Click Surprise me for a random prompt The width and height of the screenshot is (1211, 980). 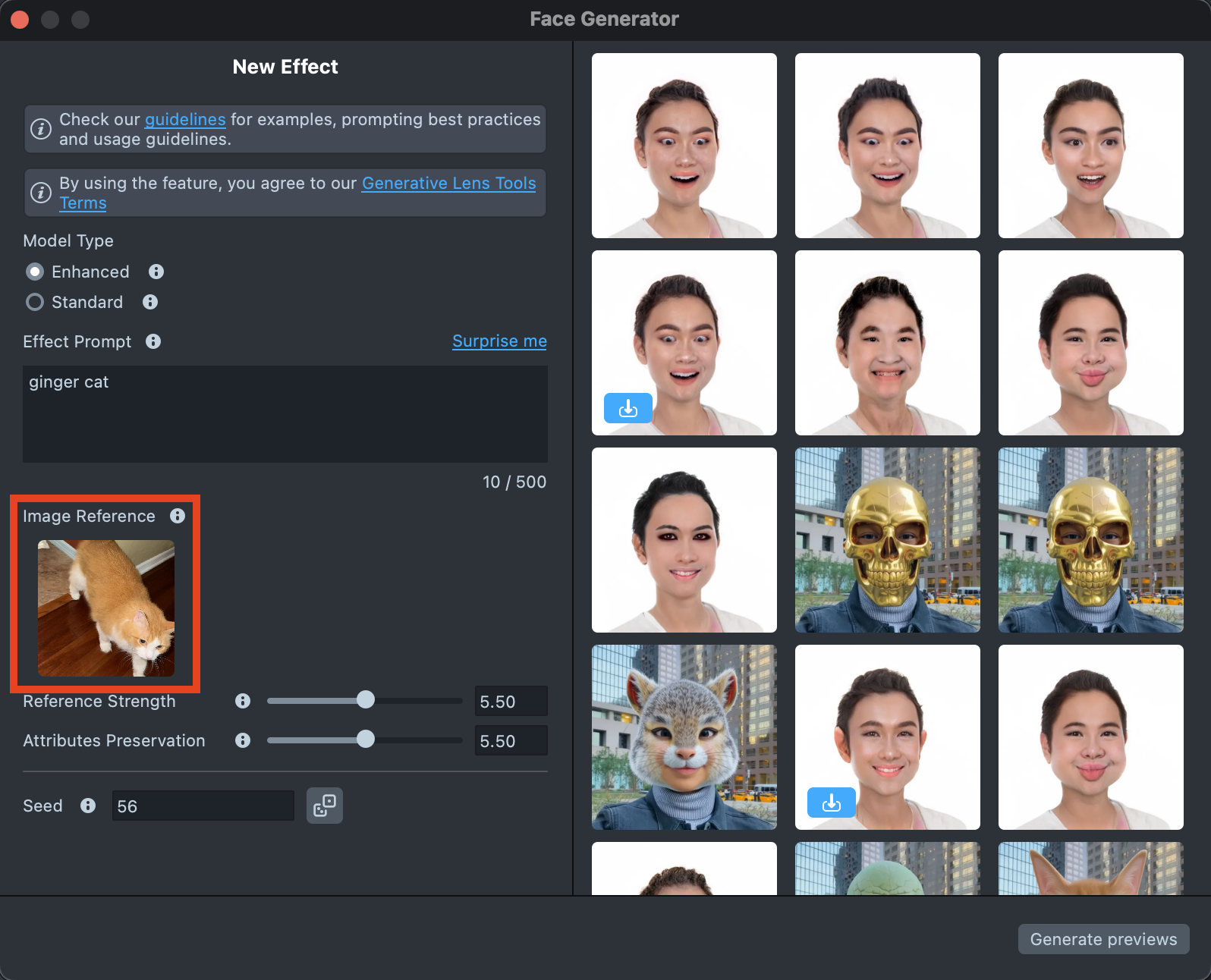[499, 341]
